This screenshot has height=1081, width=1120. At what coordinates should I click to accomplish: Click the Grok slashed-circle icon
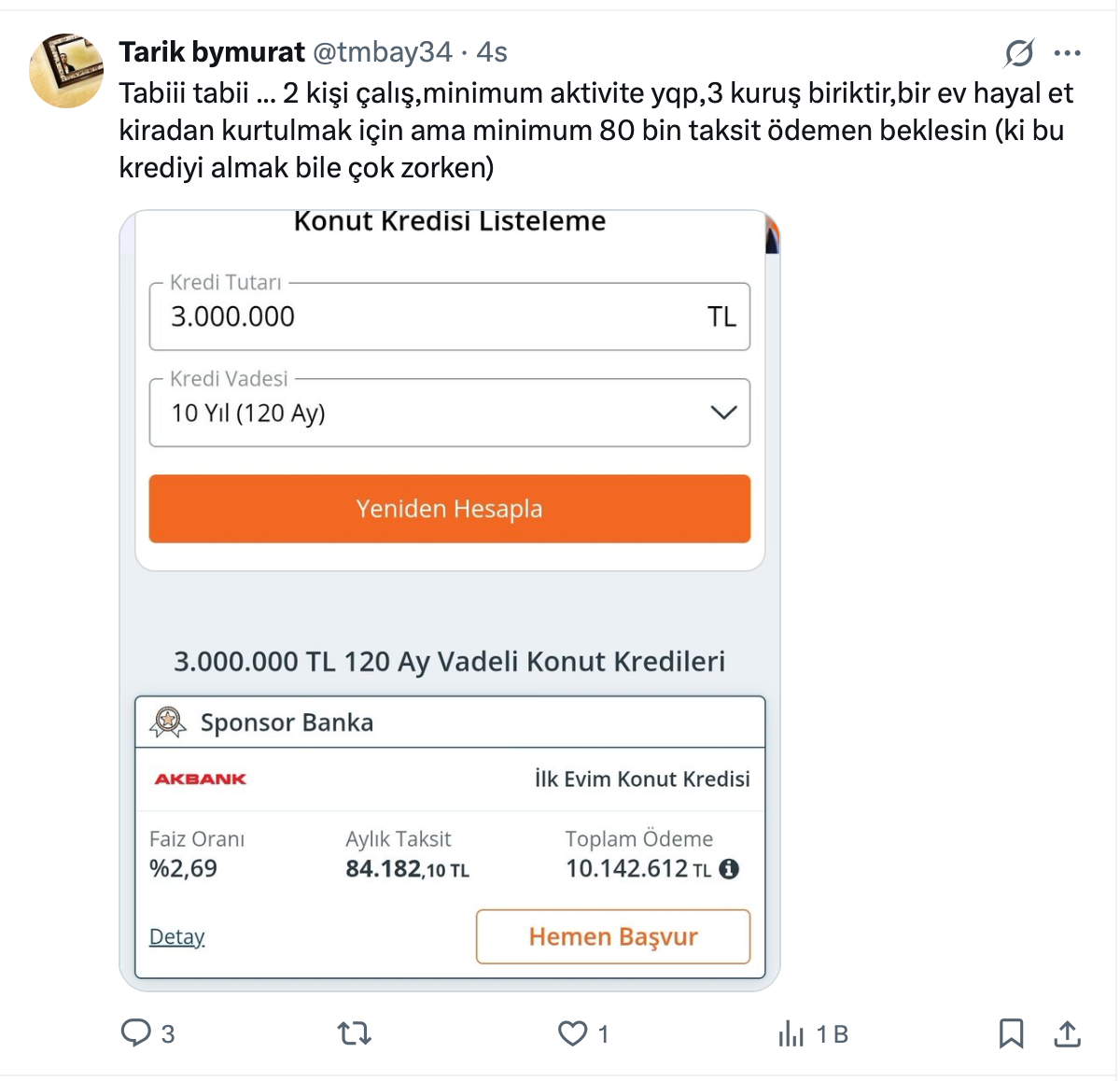[1019, 53]
